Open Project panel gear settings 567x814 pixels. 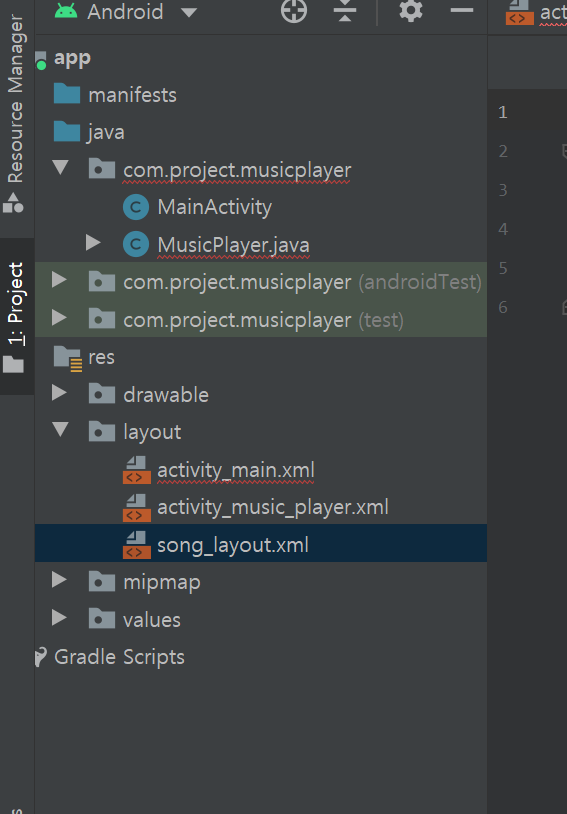(411, 10)
